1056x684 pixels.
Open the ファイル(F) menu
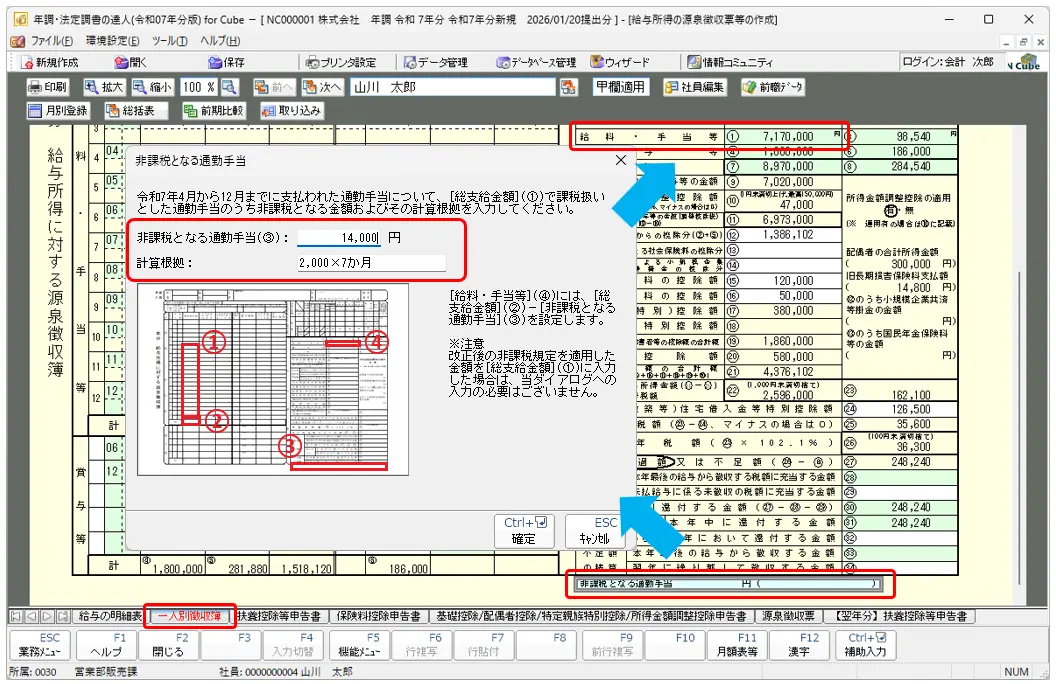coord(50,41)
